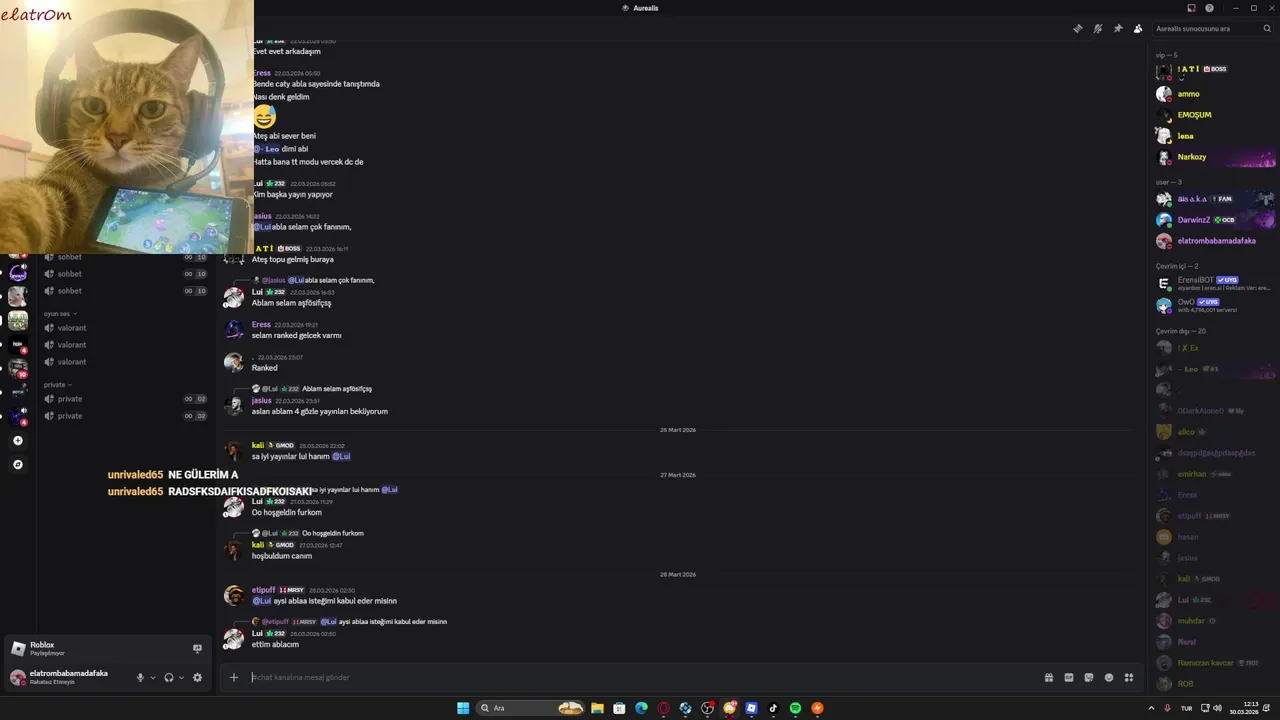Open the apps launcher icon in message bar
The height and width of the screenshot is (720, 1280).
point(1129,677)
